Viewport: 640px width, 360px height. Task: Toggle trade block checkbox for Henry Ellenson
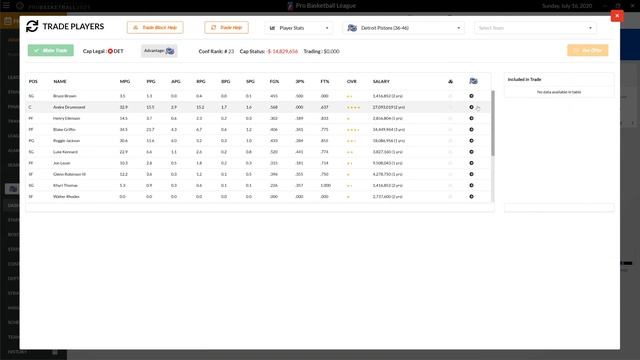[x=451, y=118]
